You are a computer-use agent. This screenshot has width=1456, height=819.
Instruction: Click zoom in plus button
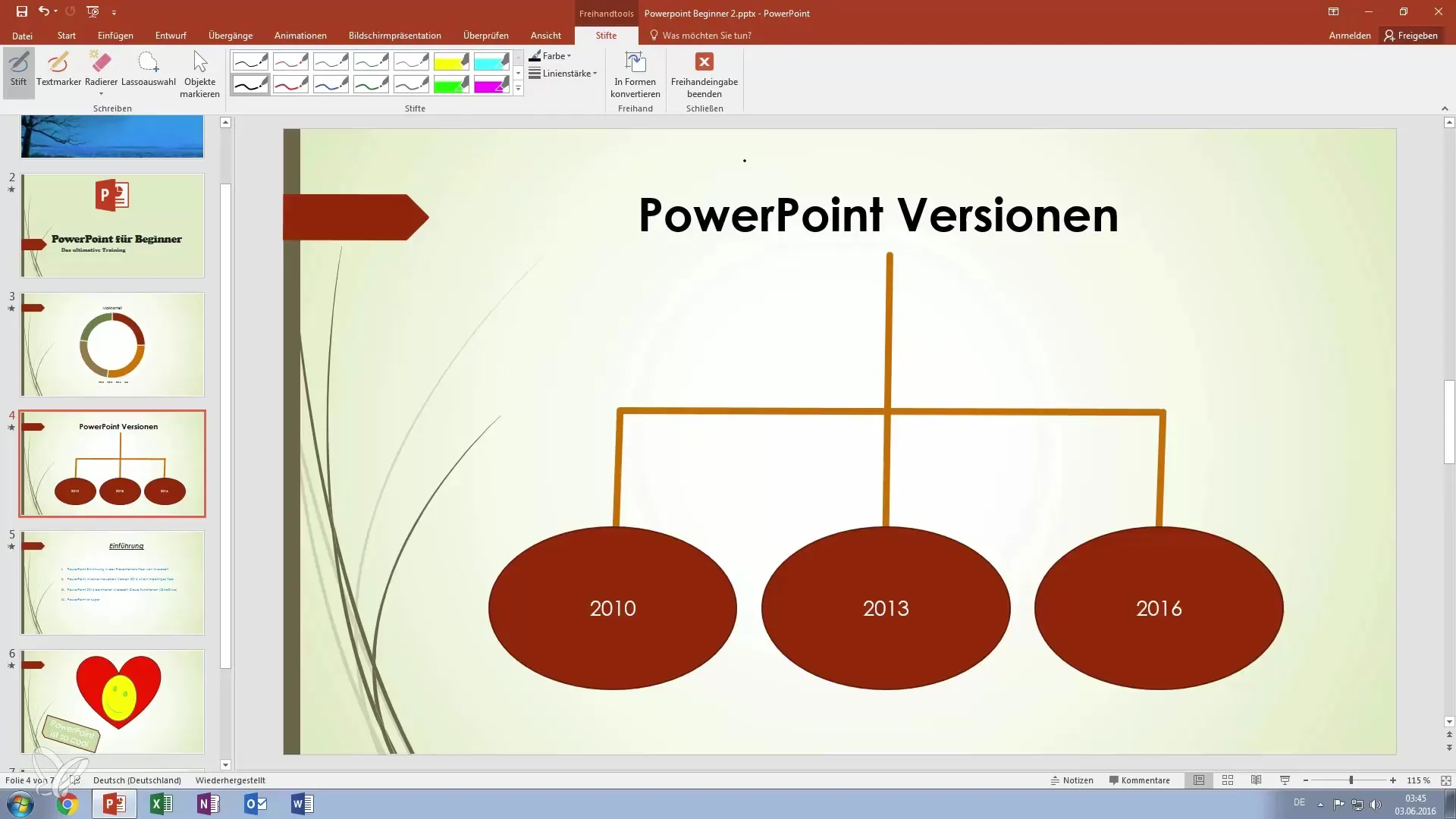tap(1393, 780)
